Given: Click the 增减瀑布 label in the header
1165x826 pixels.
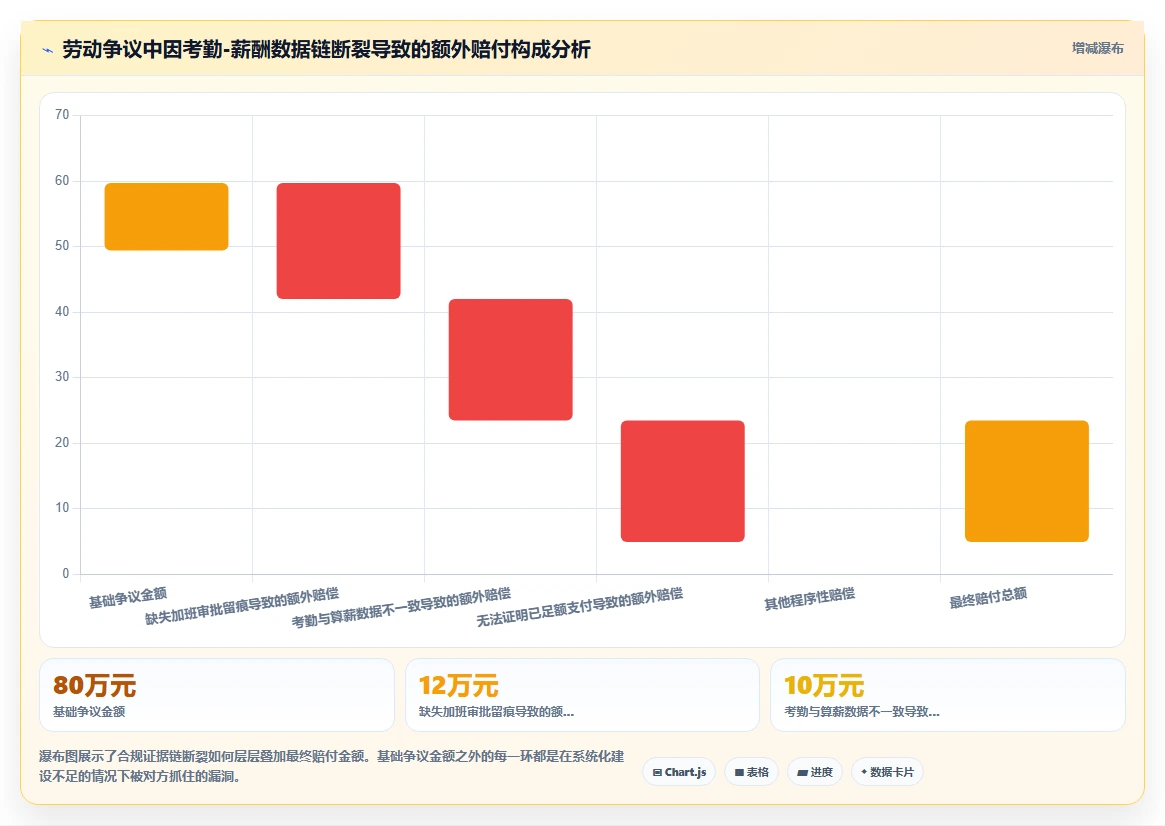Looking at the screenshot, I should (x=1097, y=48).
